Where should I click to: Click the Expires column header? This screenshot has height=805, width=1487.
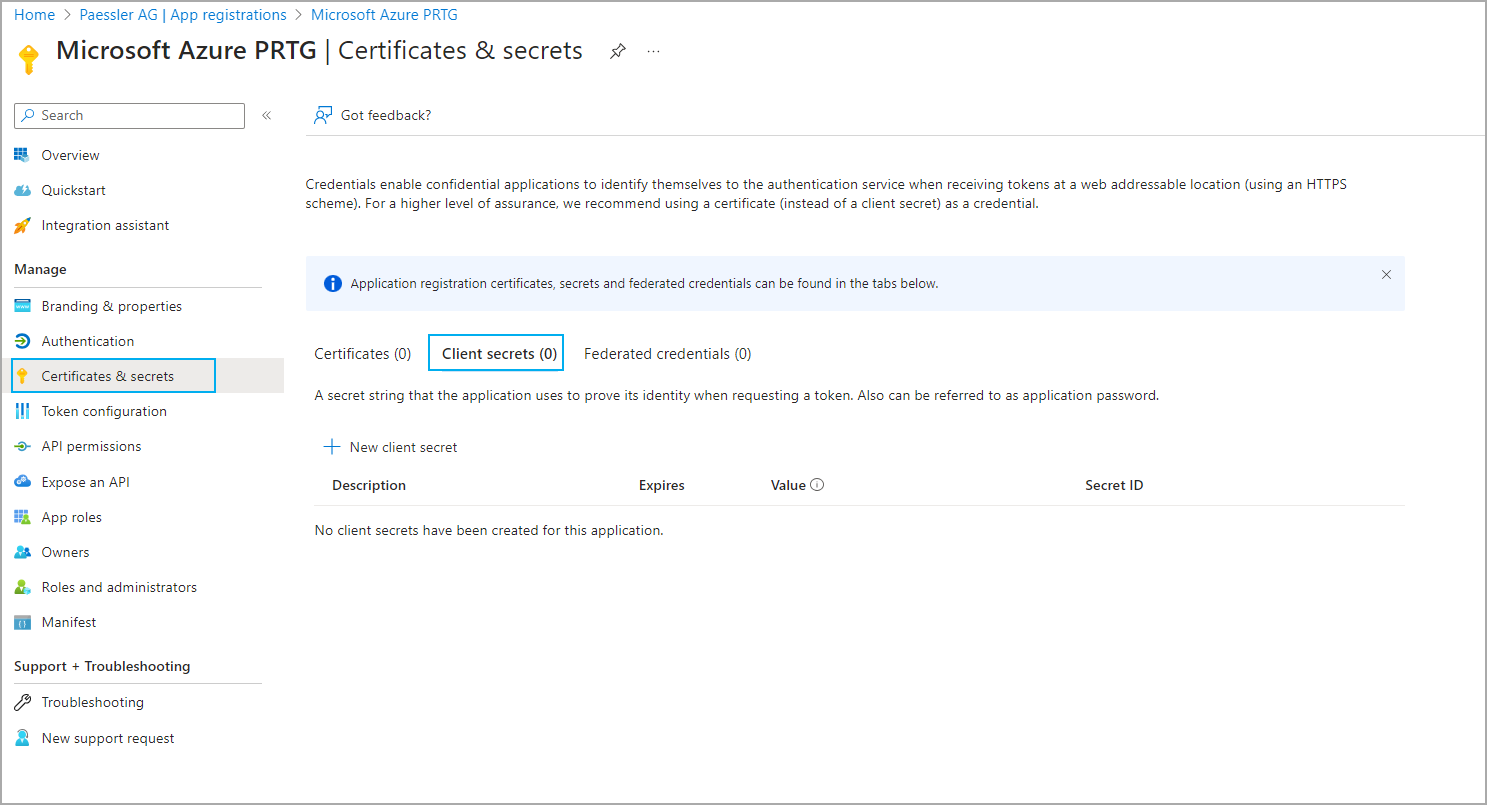[x=662, y=485]
